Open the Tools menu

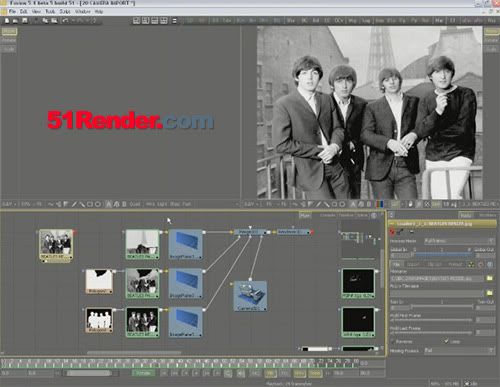[x=50, y=12]
